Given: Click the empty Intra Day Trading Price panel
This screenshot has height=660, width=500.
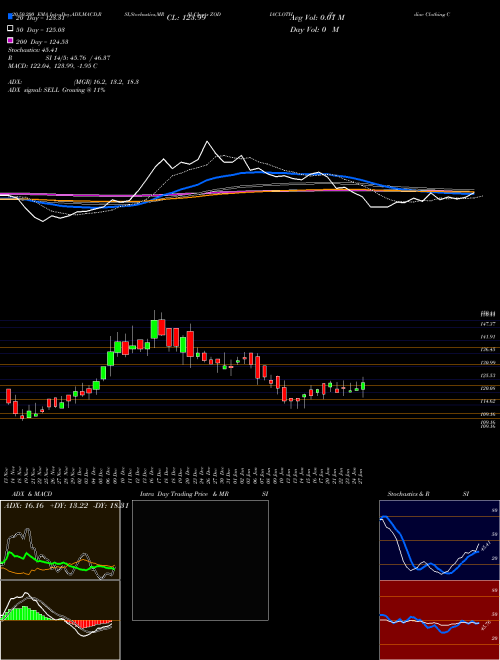Looking at the screenshot, I should click(x=200, y=560).
